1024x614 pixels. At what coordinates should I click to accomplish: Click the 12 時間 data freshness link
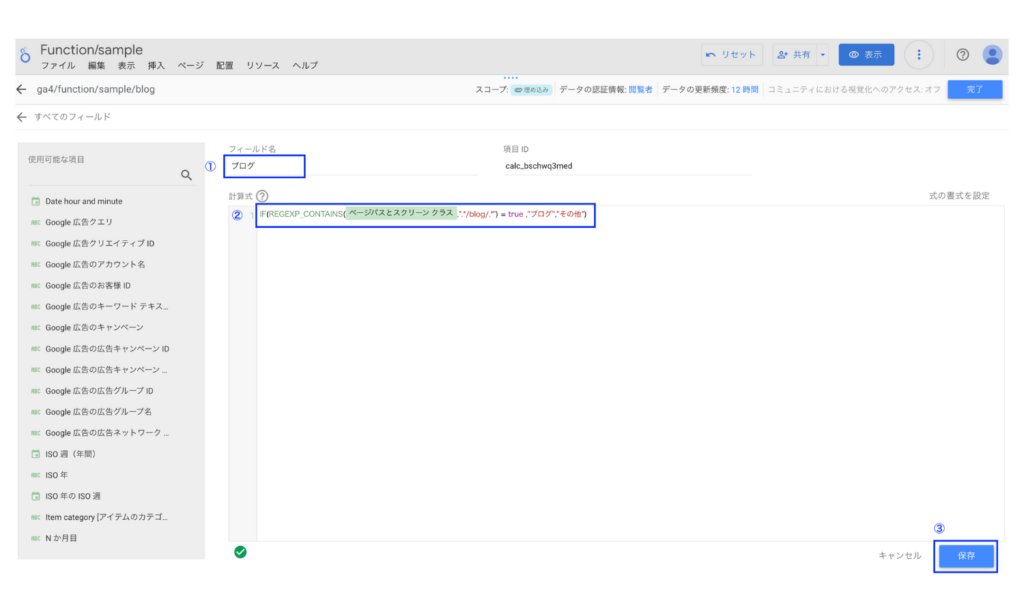tap(743, 89)
